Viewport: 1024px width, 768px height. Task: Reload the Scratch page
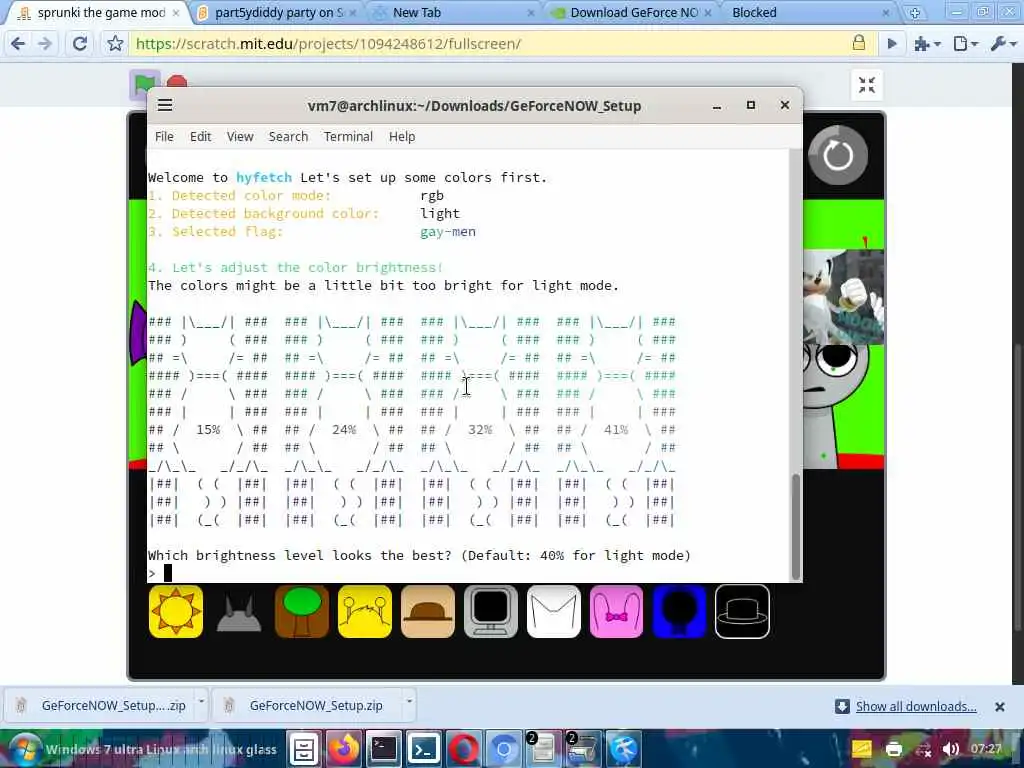80,44
